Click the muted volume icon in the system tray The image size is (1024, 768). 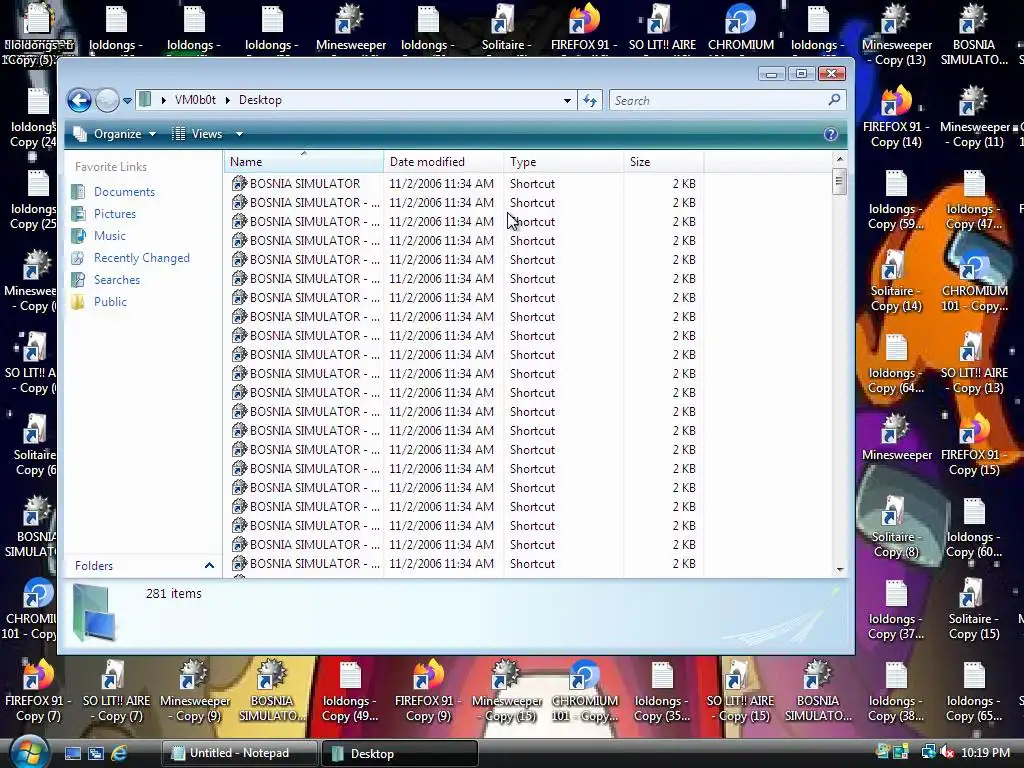tap(946, 752)
